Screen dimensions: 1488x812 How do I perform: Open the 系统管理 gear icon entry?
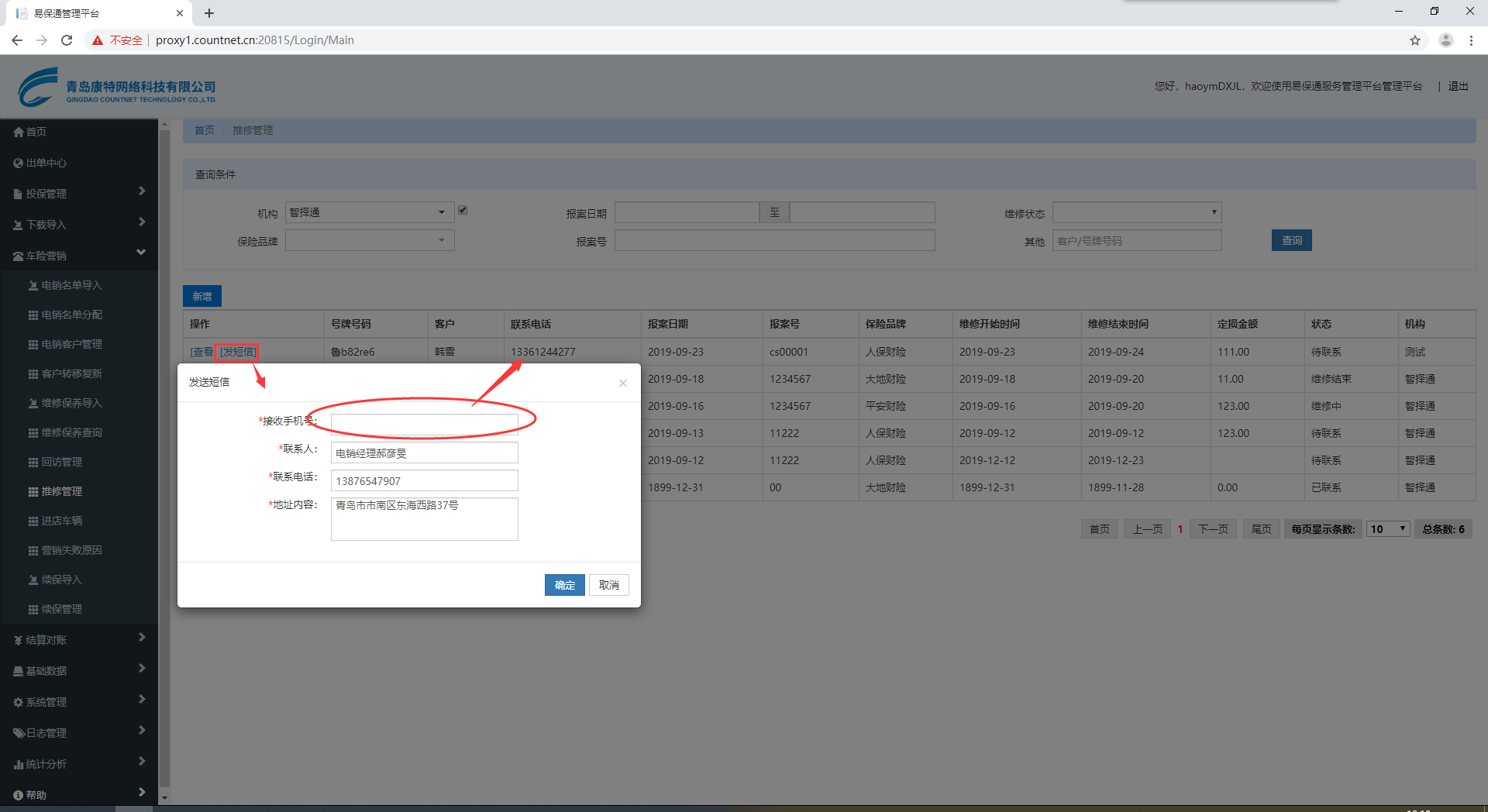19,702
